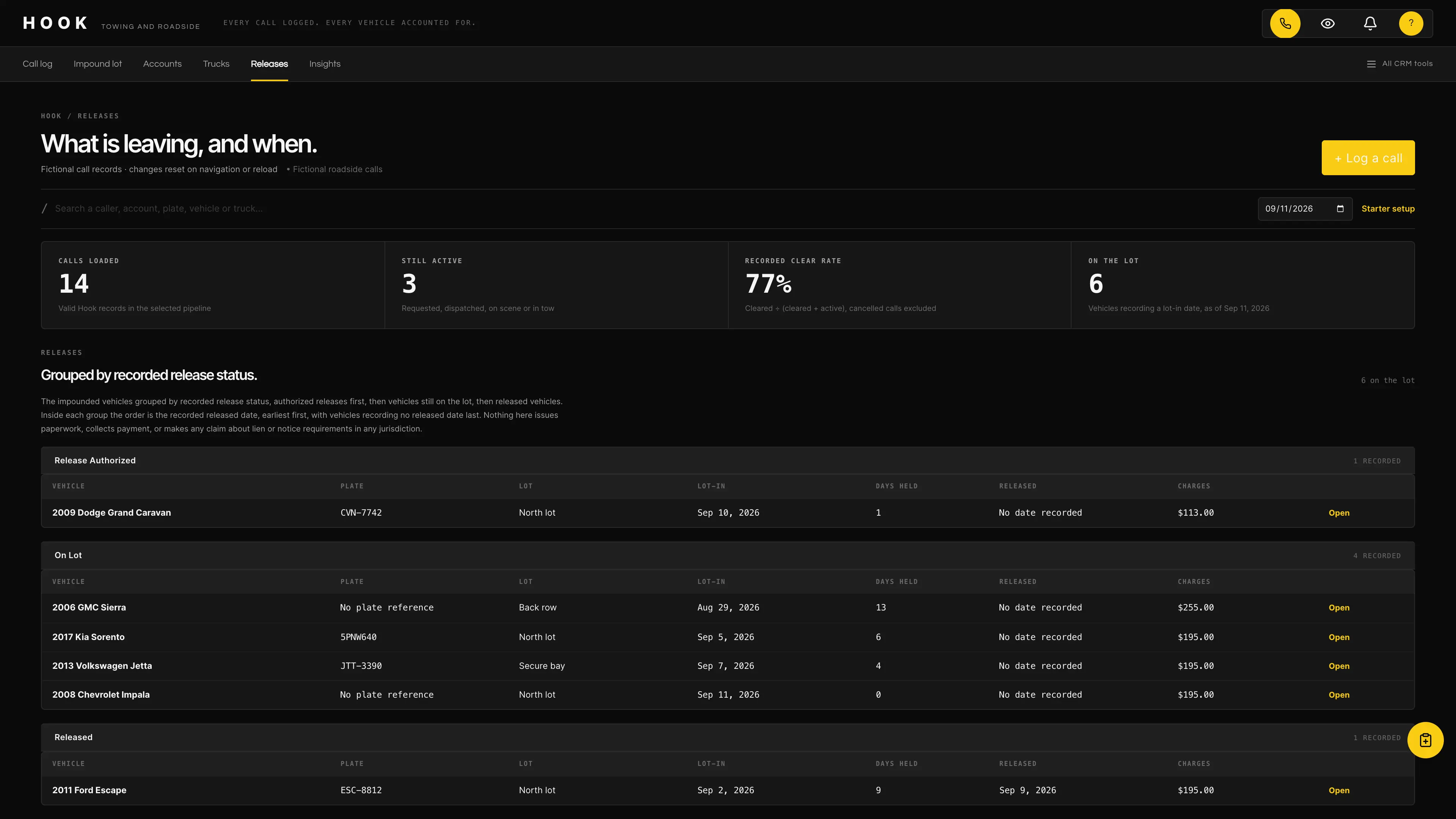
Task: Click the Aug 29, 2026 lot-in date
Action: 728,607
